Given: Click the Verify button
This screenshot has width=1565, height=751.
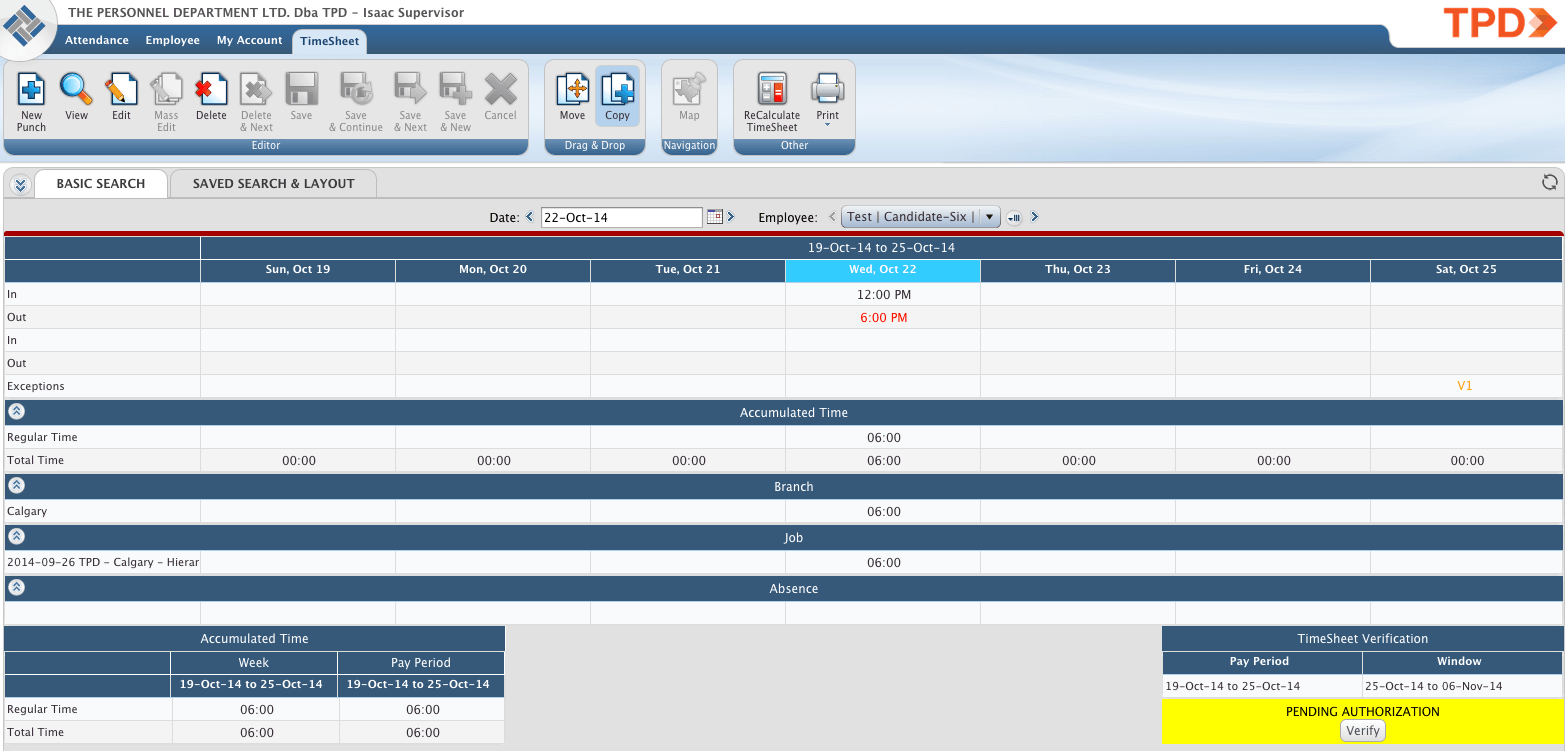Looking at the screenshot, I should [x=1362, y=730].
